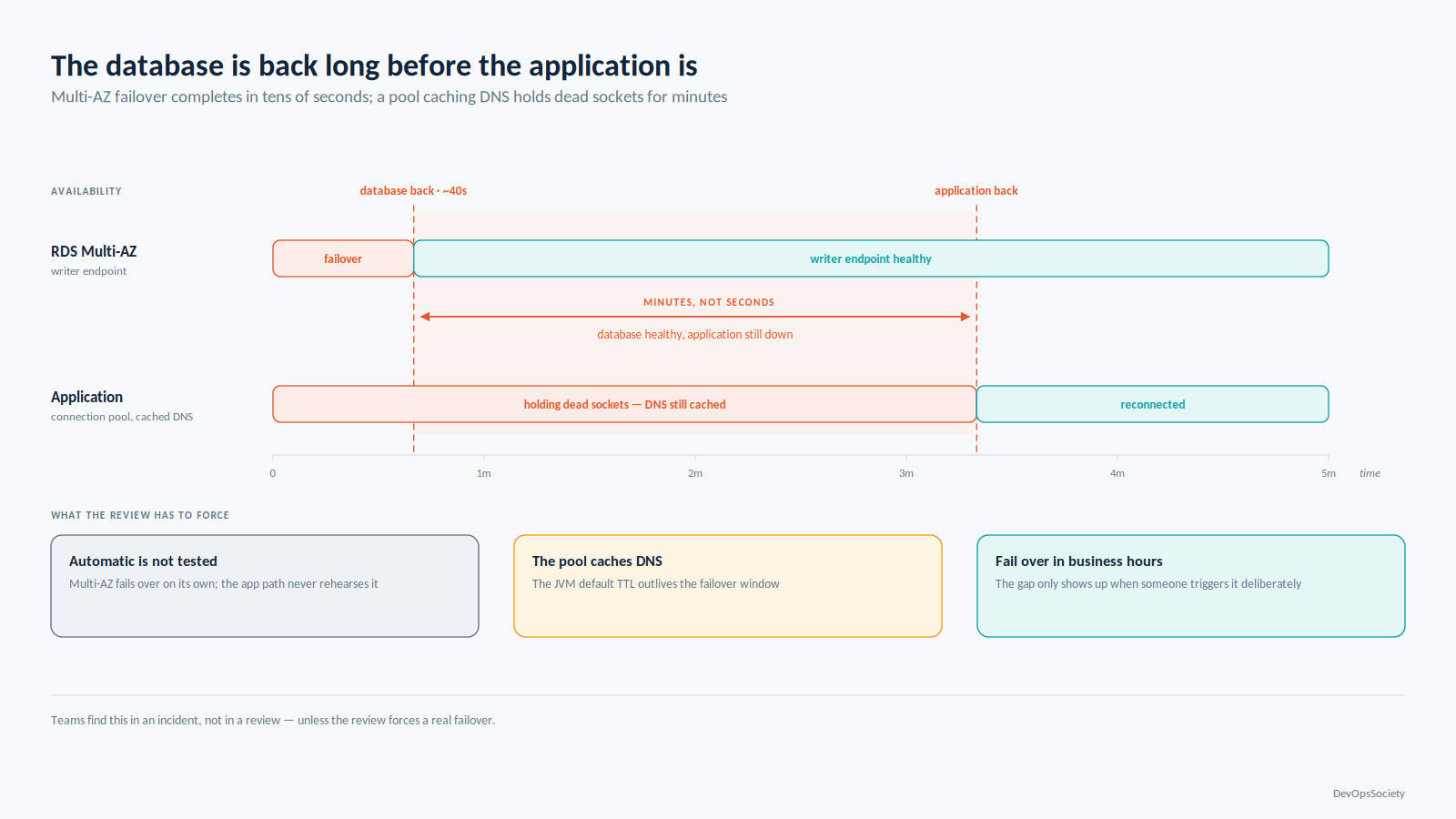
Task: Select the 'writer endpoint healthy' bar
Action: [x=871, y=258]
